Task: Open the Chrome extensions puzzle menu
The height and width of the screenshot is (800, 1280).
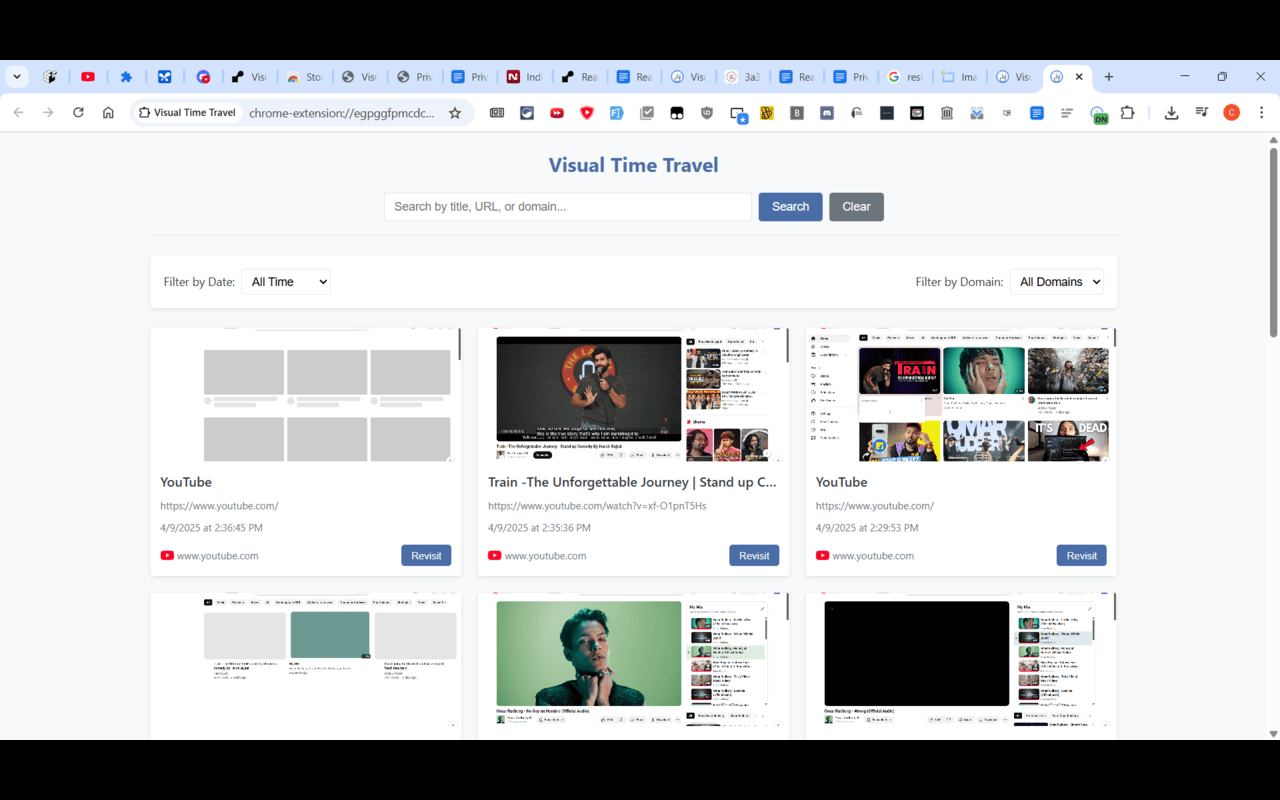Action: pos(1128,113)
